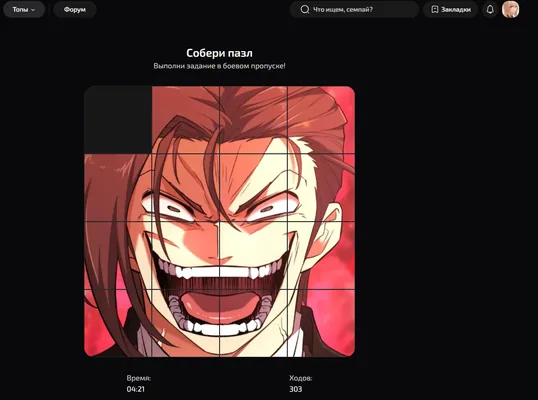This screenshot has width=538, height=400.
Task: Move the tile right of the empty slot
Action: pyautogui.click(x=186, y=120)
